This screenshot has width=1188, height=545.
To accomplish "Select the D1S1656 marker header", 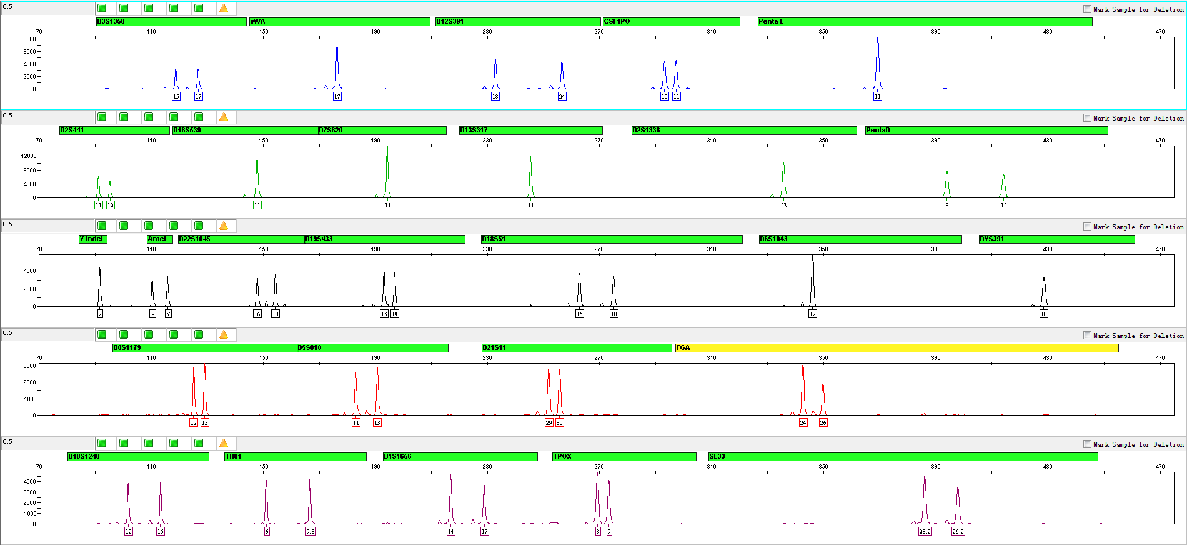I will (x=460, y=457).
